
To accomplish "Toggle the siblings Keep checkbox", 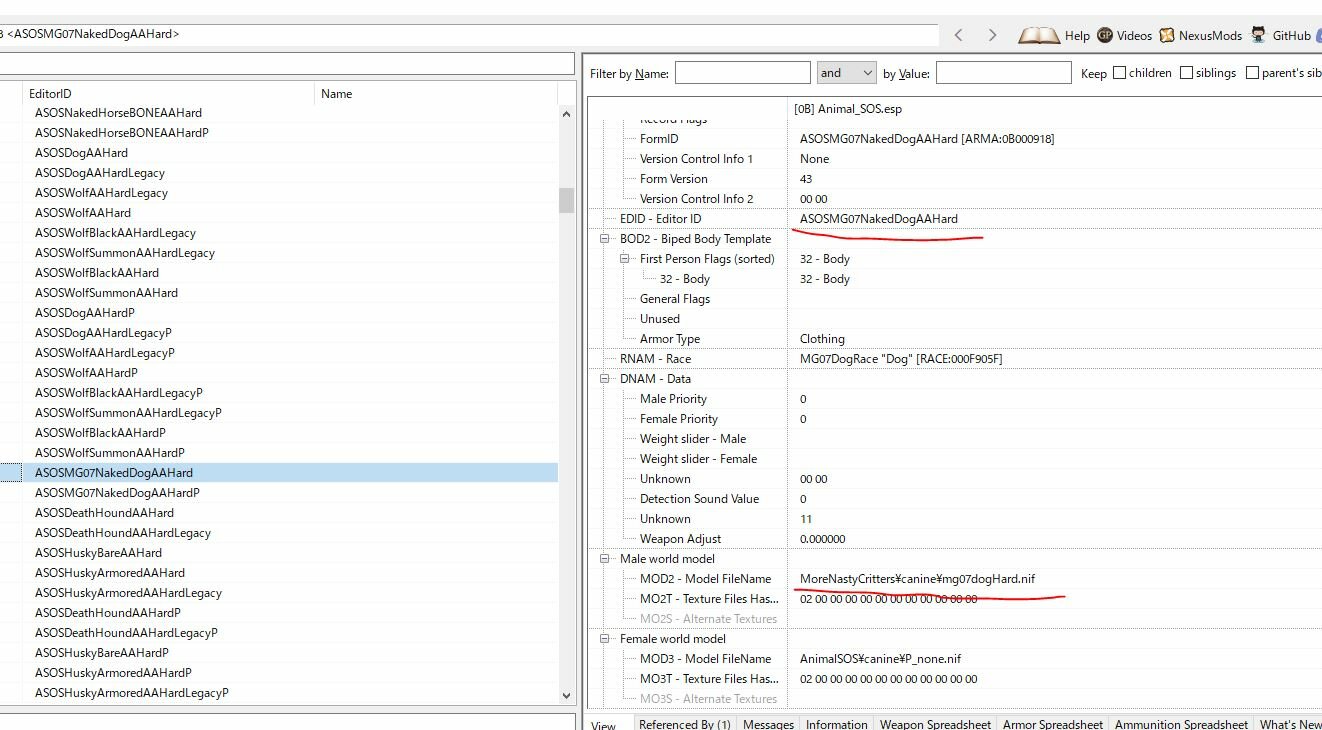I will tap(1187, 73).
